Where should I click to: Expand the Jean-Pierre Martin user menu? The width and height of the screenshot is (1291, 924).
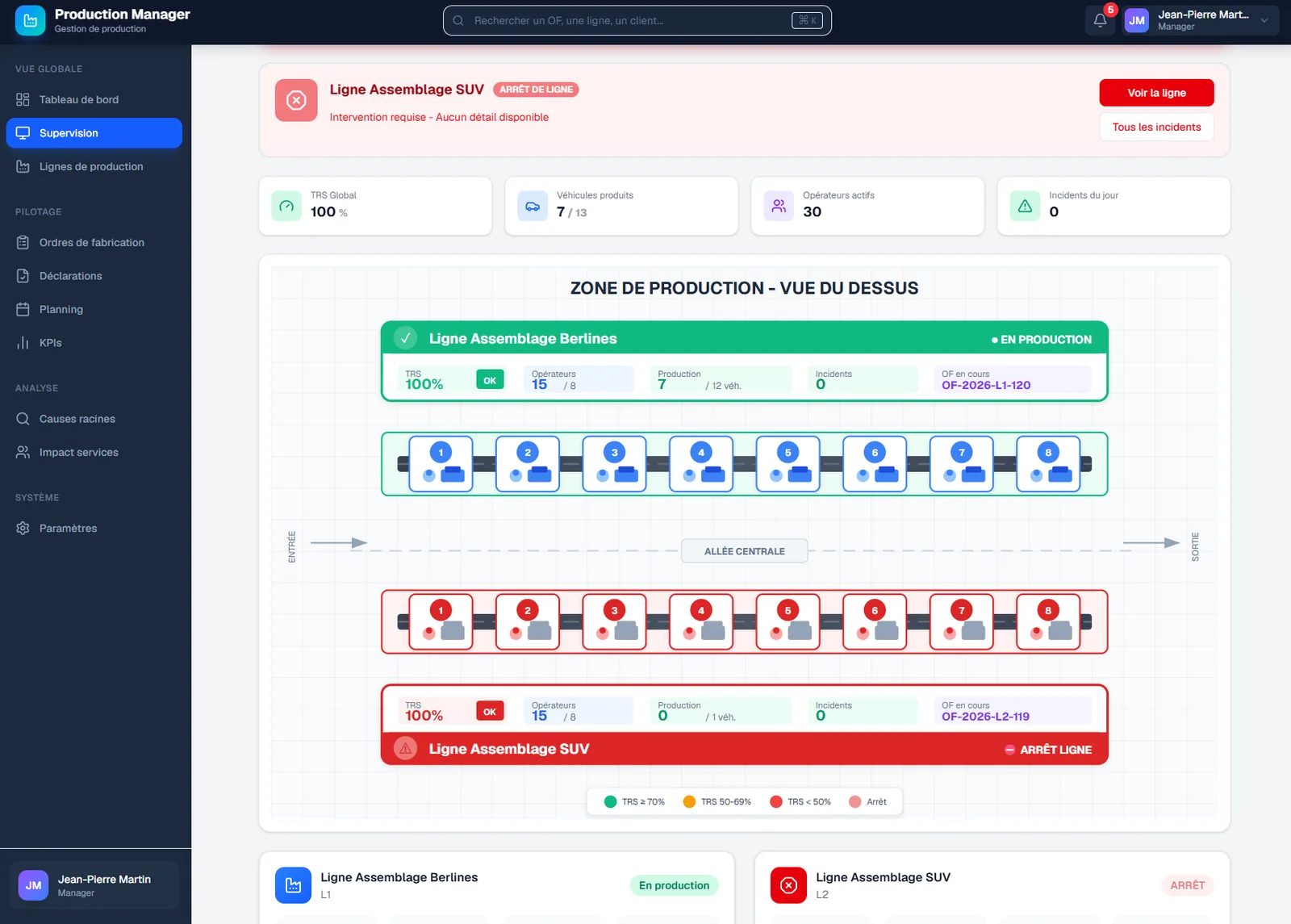pos(1201,21)
